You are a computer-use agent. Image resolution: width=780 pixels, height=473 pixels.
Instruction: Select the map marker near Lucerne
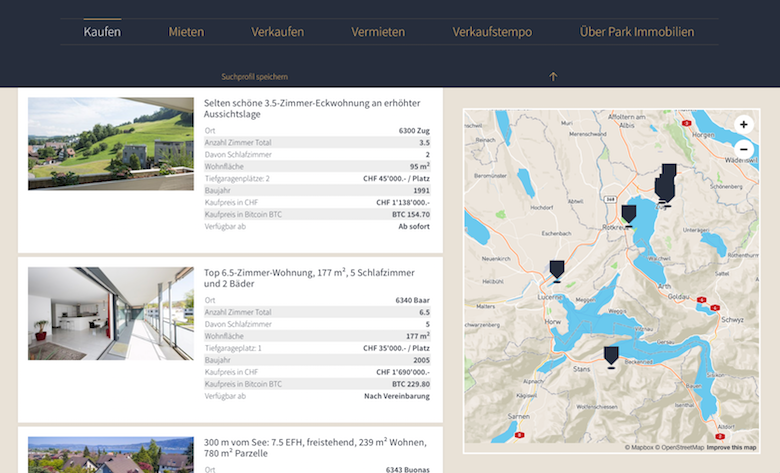[x=557, y=271]
